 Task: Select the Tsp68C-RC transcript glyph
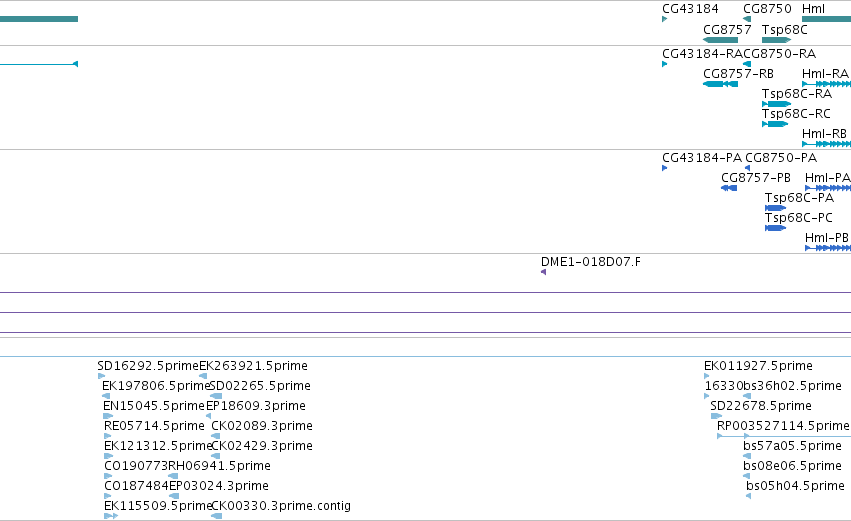[x=775, y=124]
